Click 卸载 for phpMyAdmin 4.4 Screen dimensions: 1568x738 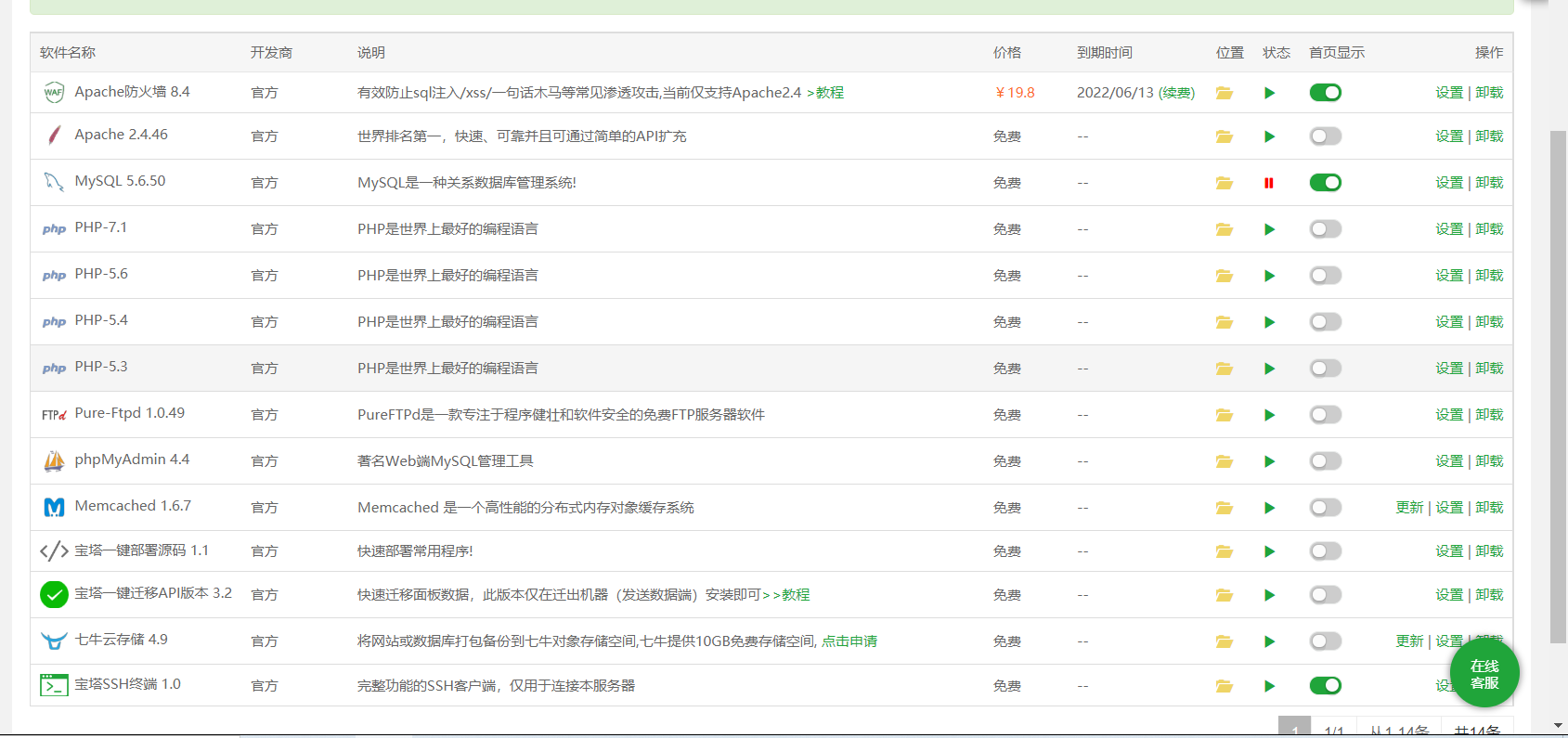click(x=1489, y=461)
